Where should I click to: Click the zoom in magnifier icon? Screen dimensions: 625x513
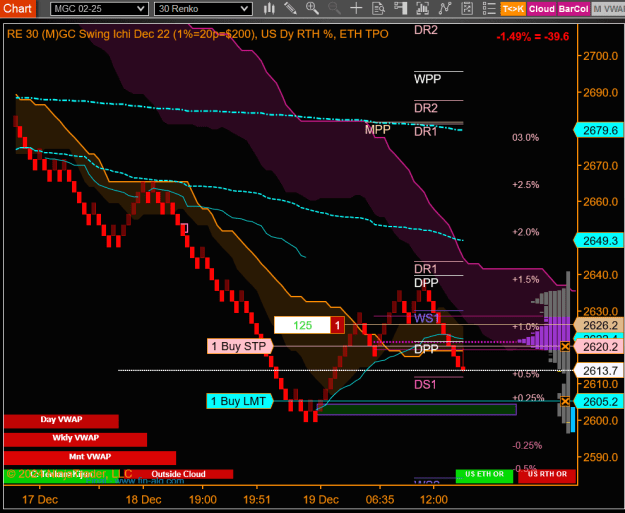312,8
